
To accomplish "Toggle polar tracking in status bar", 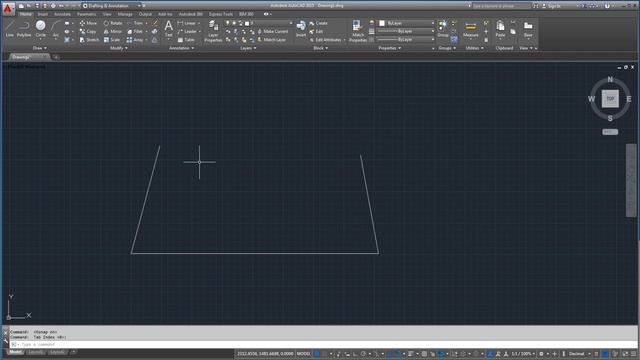I will point(363,354).
